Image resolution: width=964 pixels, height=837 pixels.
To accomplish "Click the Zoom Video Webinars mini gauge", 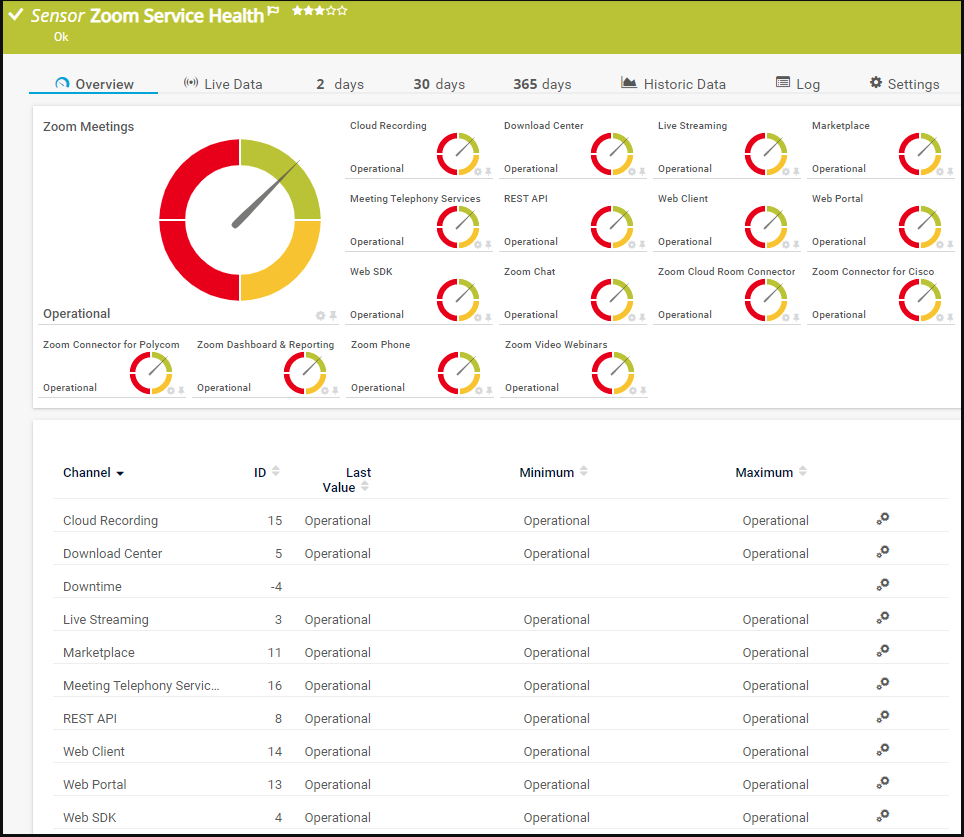I will click(613, 373).
